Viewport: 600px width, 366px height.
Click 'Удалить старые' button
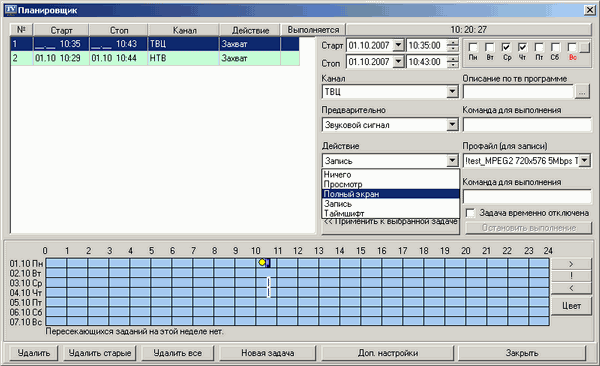coord(100,353)
